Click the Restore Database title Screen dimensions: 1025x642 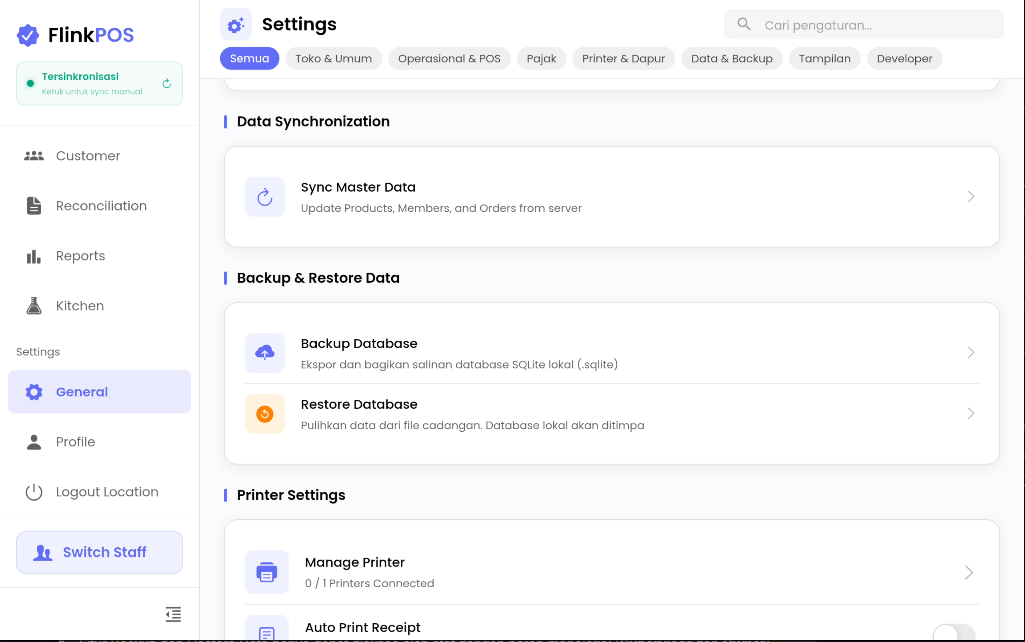coord(359,405)
